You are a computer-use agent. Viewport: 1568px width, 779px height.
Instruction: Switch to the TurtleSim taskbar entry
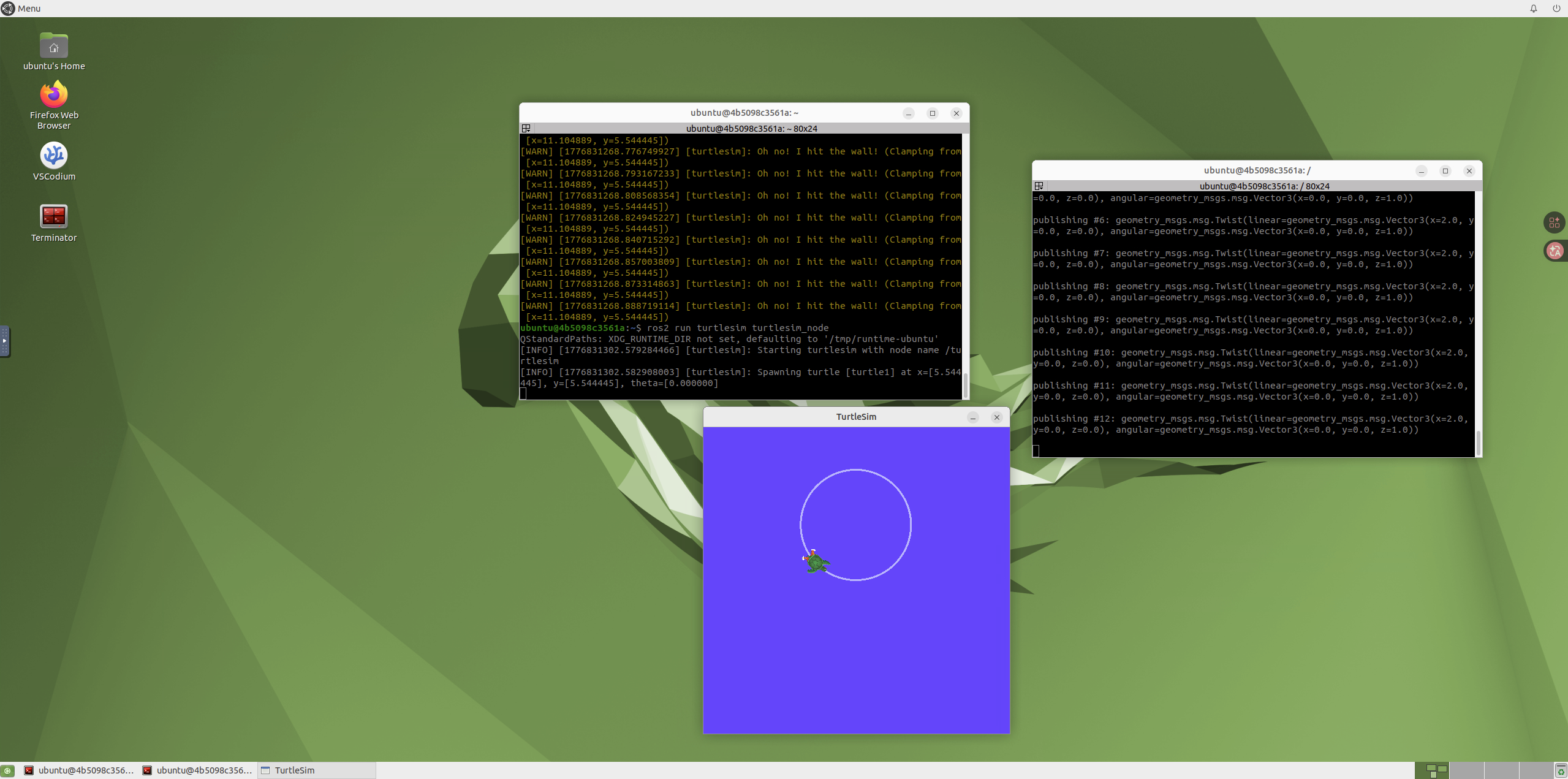point(316,770)
